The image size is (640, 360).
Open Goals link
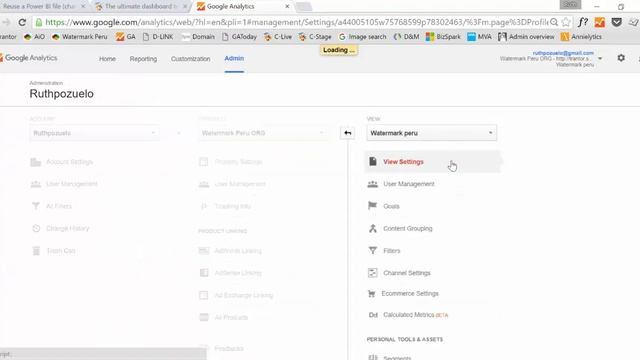[x=391, y=207]
